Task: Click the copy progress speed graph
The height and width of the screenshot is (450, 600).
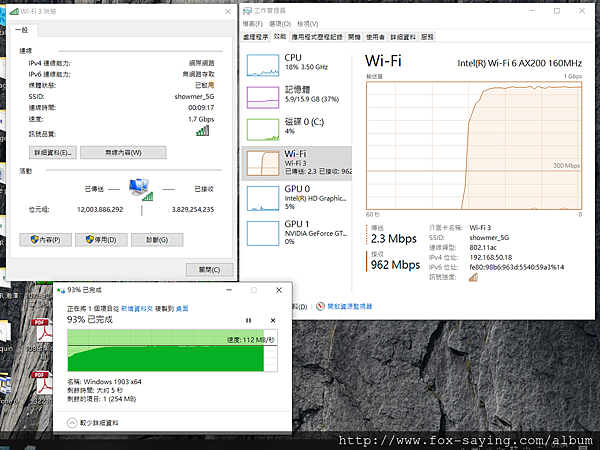Action: (172, 350)
